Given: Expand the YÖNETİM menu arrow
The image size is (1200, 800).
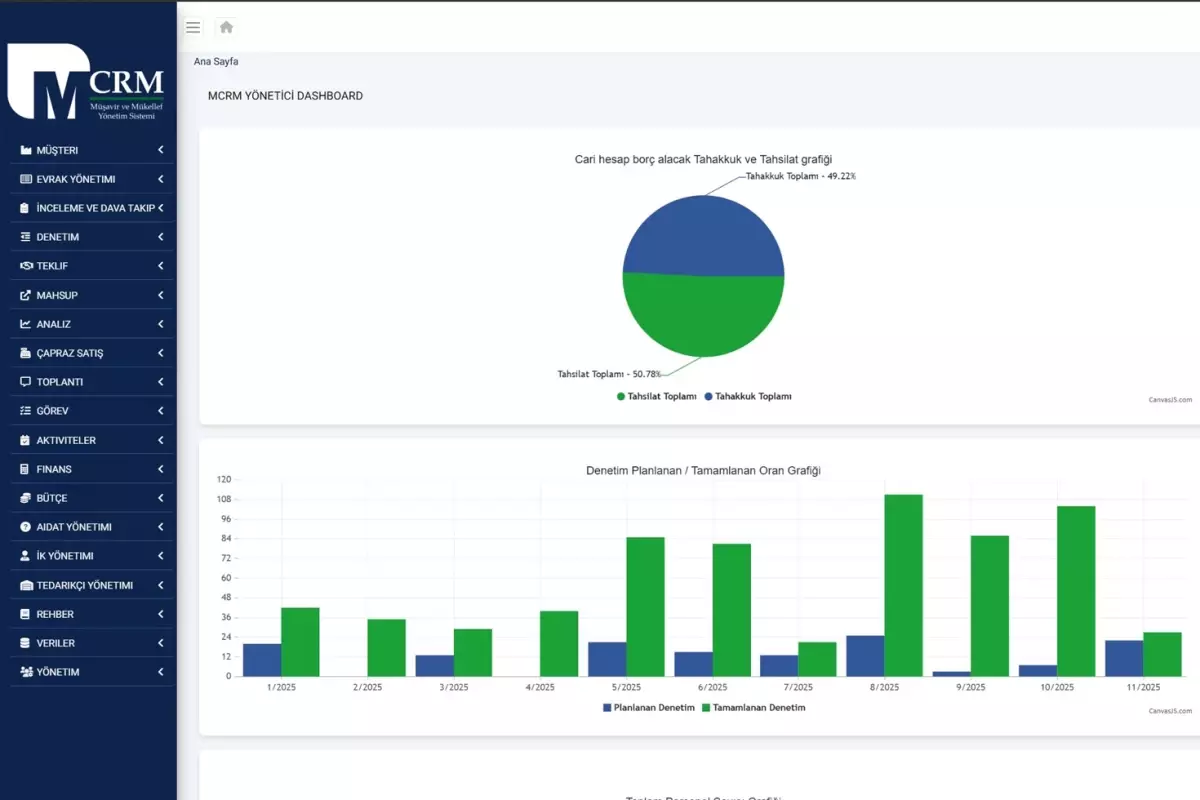Looking at the screenshot, I should [x=161, y=672].
